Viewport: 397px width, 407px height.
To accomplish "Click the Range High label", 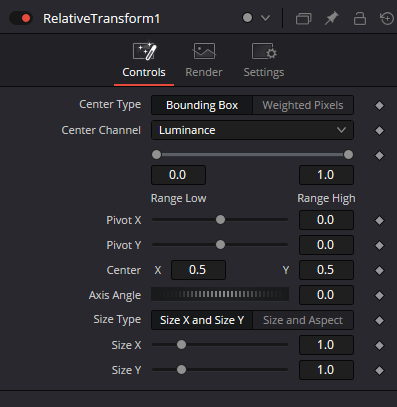I will (x=326, y=198).
